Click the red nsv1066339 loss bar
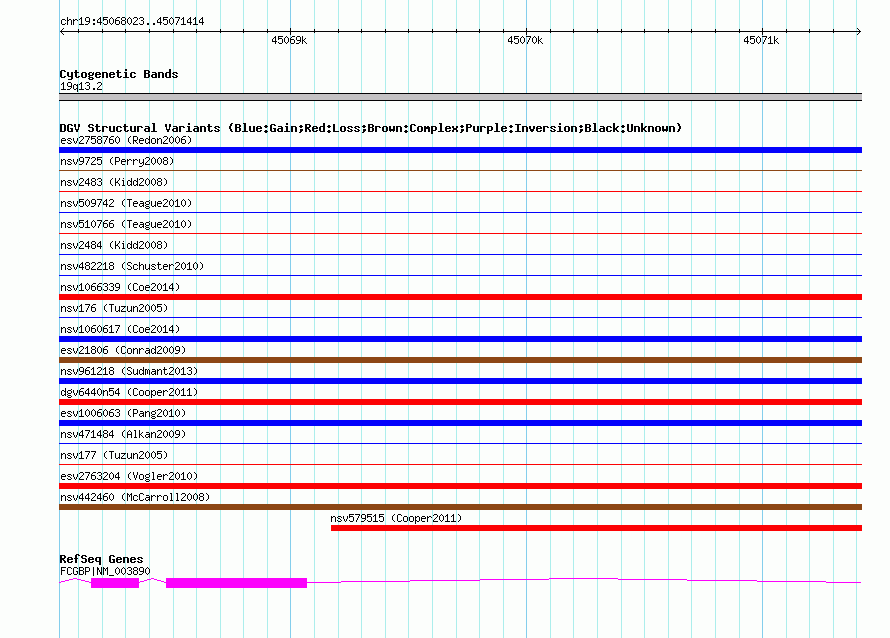Screen dimensions: 890x638 click(460, 297)
